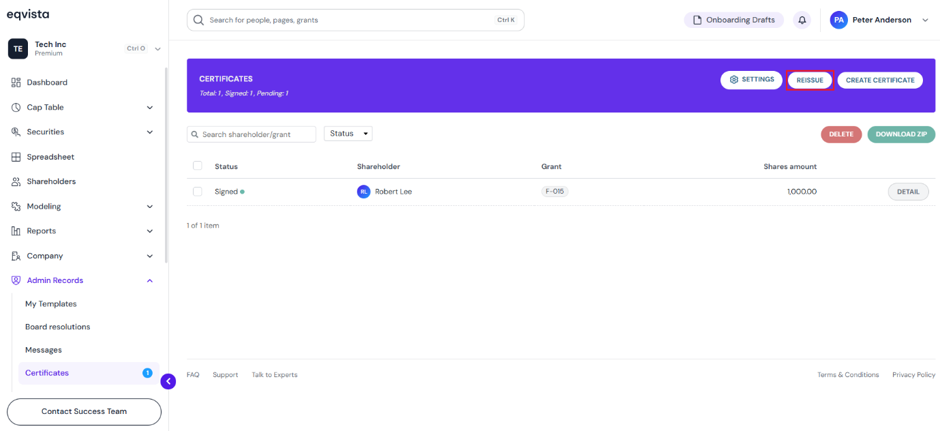
Task: Expand the Reports submenu chevron
Action: pos(150,231)
